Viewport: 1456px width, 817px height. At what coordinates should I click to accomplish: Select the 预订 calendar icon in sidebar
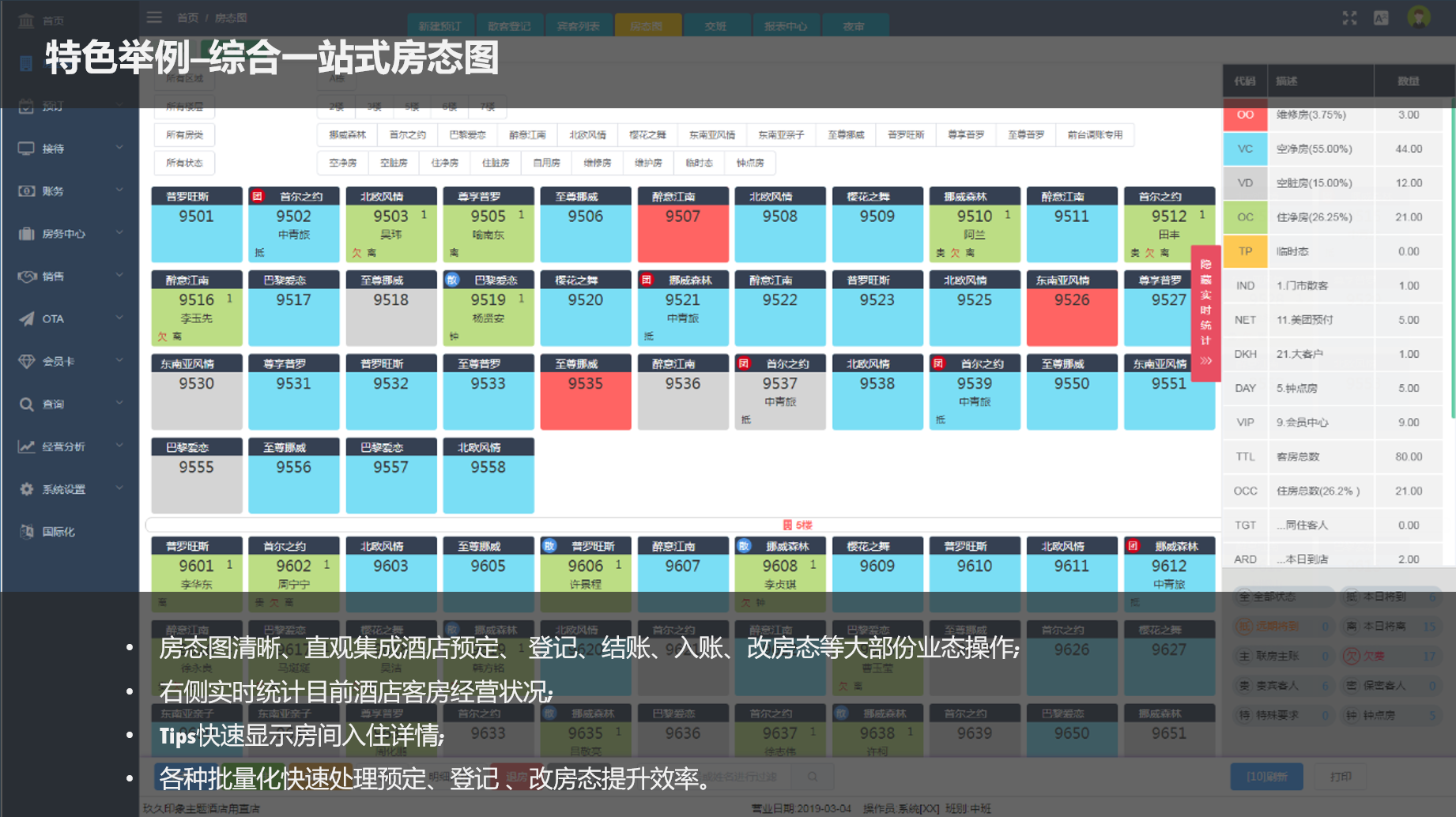coord(26,106)
